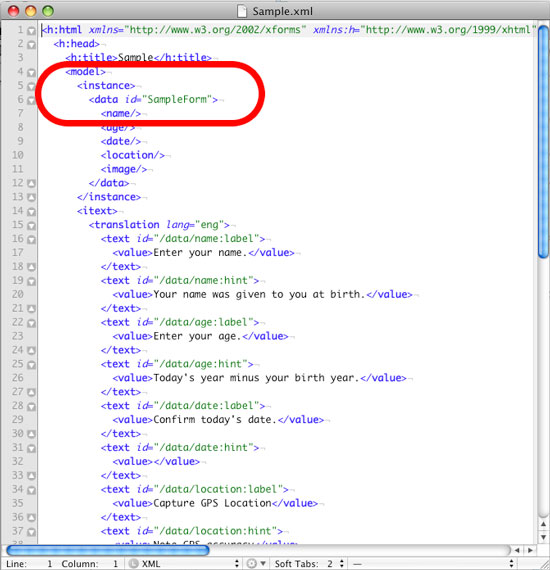Open the Soft Tabs size dropdown
Viewport: 550px width, 570px height.
point(309,563)
